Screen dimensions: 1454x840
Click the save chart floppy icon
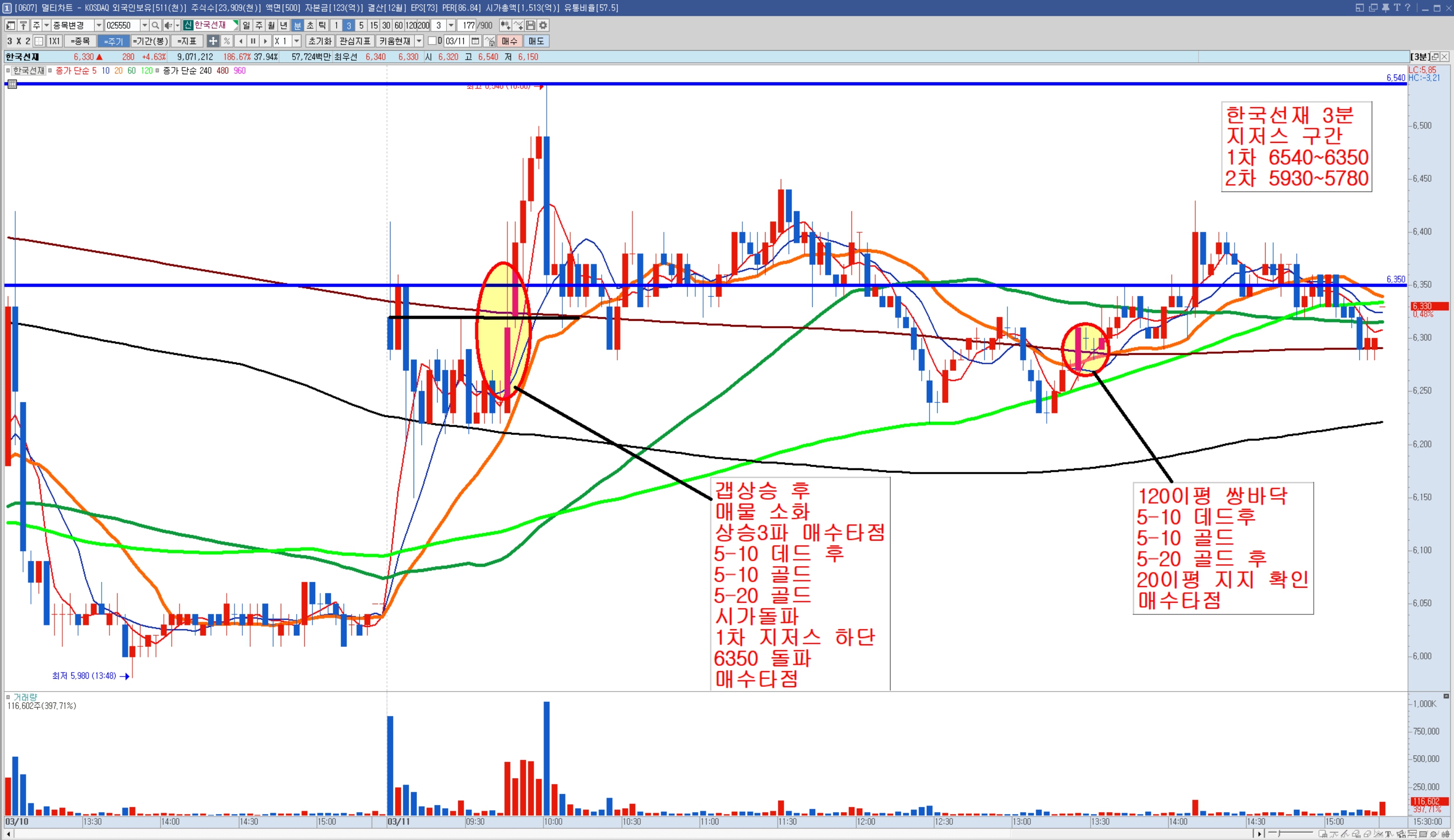click(x=530, y=26)
